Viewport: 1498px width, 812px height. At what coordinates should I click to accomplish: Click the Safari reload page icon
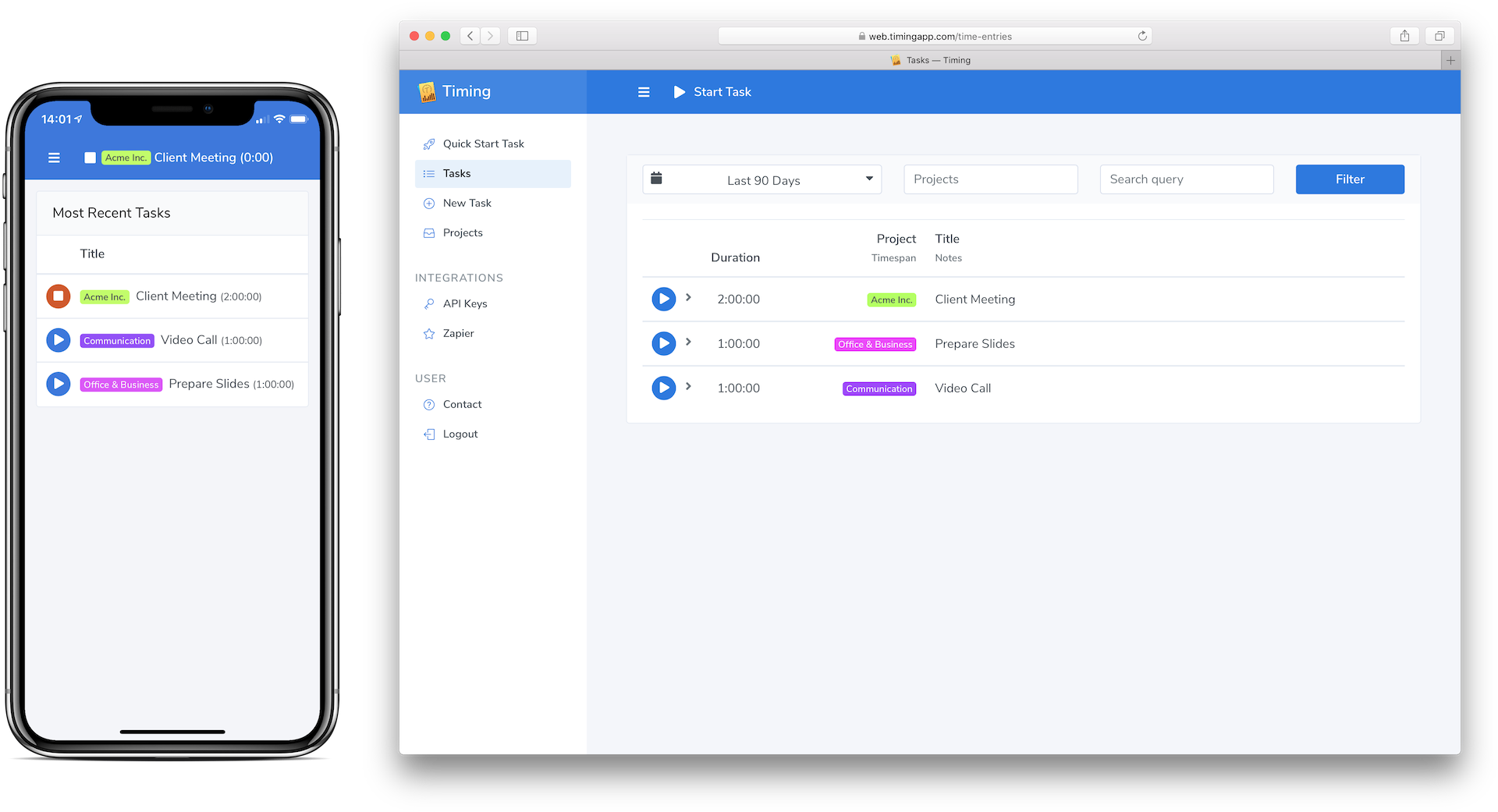coord(1142,36)
